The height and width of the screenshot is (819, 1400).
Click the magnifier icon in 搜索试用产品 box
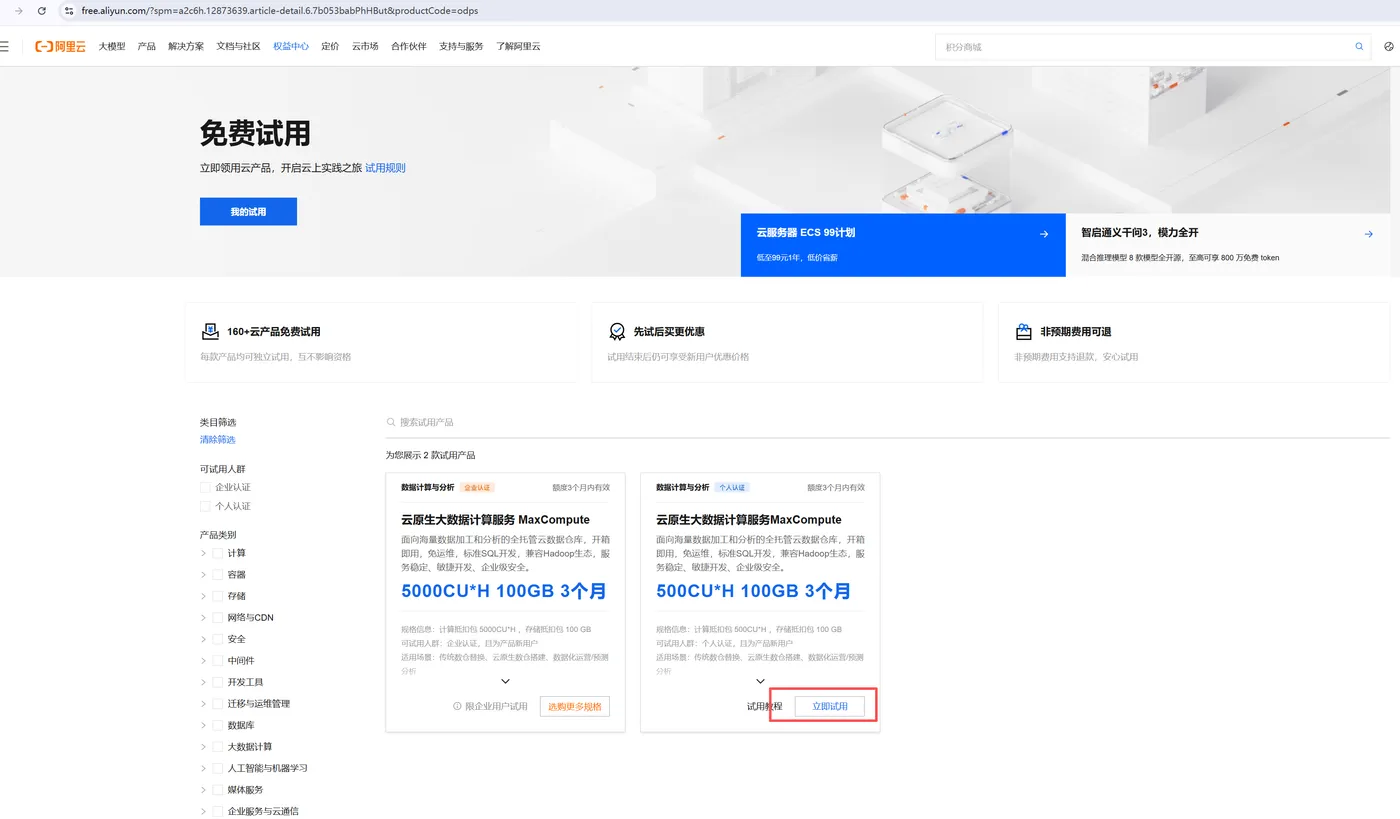click(x=392, y=422)
